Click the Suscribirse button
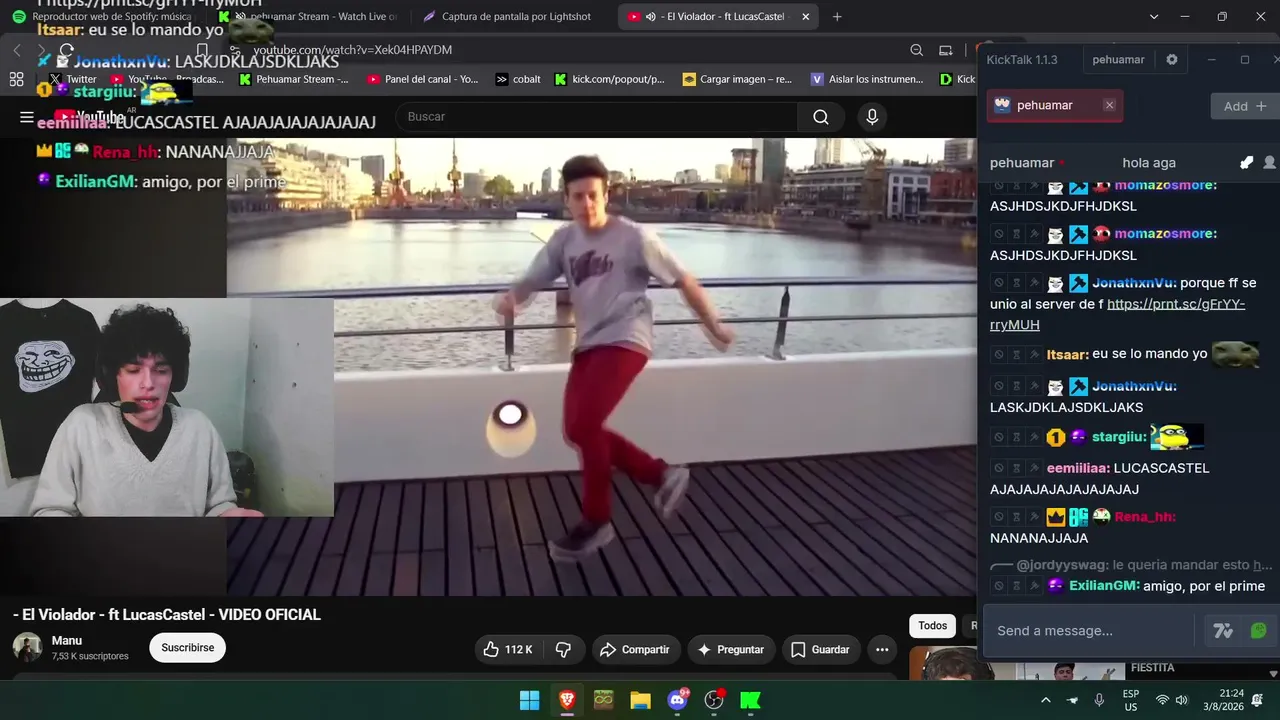Viewport: 1280px width, 720px height. click(188, 648)
